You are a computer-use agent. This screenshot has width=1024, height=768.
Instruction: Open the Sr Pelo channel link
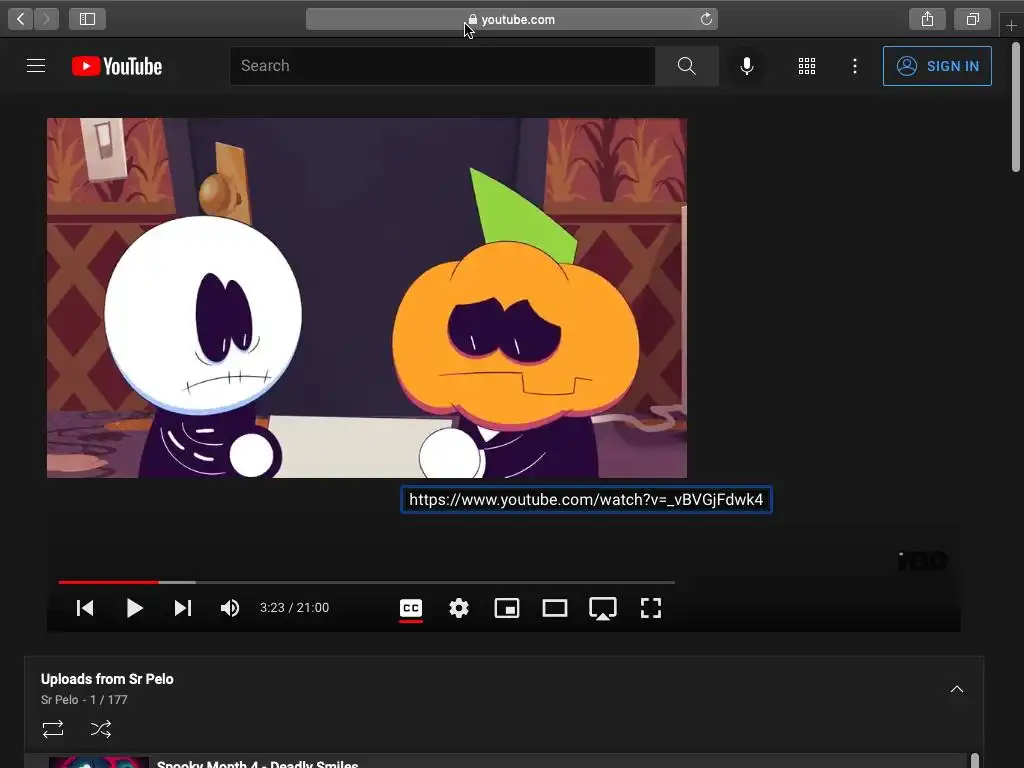click(x=59, y=699)
